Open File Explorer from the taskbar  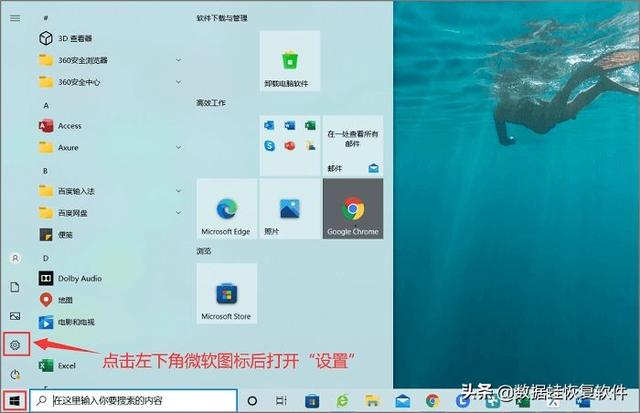pyautogui.click(x=372, y=401)
